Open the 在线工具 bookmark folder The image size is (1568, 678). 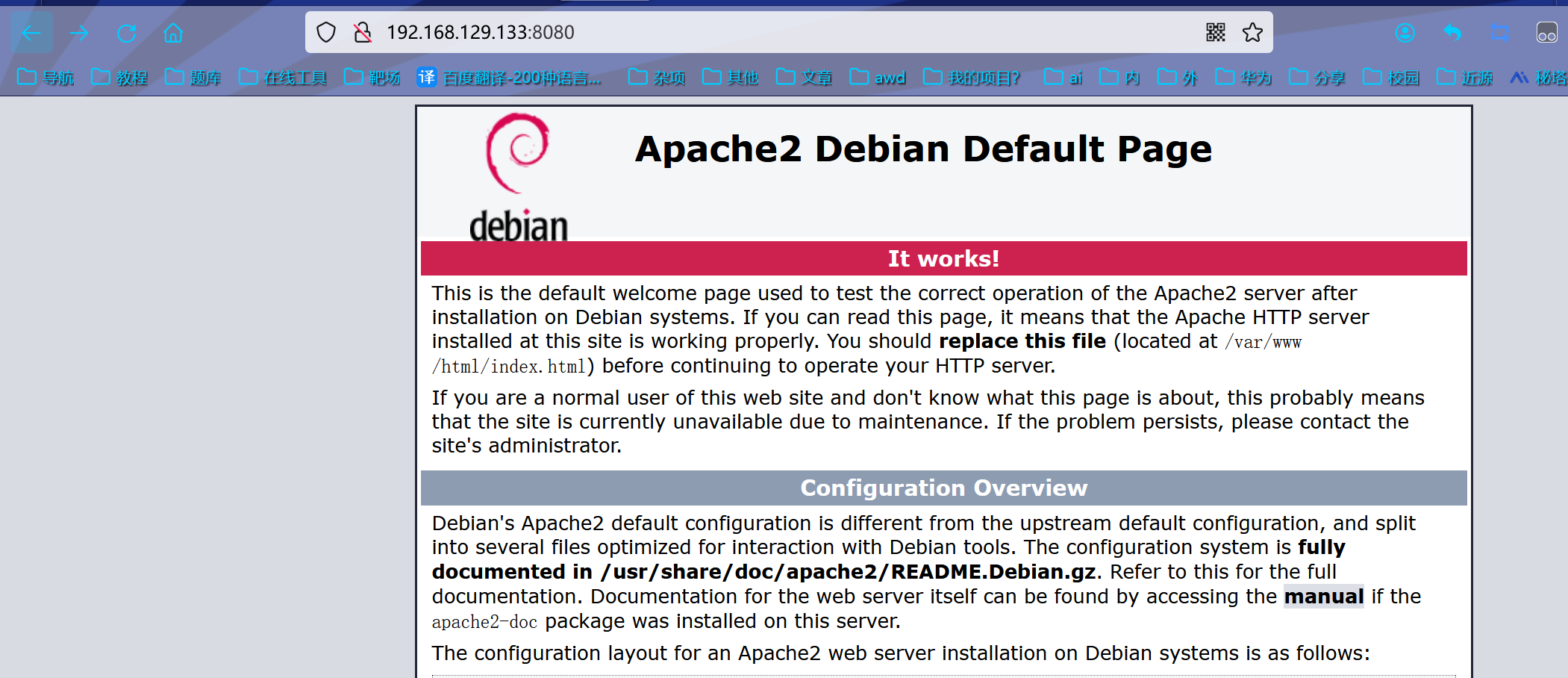[x=283, y=77]
